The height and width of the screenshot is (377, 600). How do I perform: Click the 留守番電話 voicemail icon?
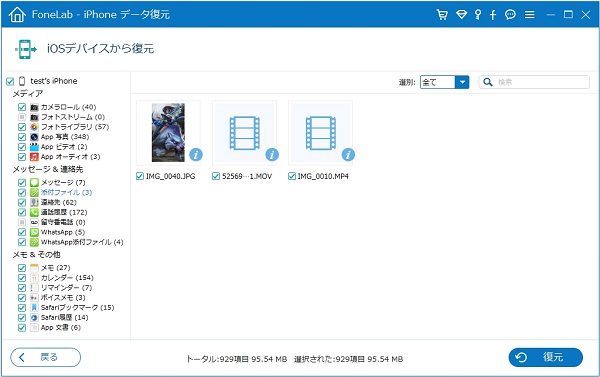34,222
